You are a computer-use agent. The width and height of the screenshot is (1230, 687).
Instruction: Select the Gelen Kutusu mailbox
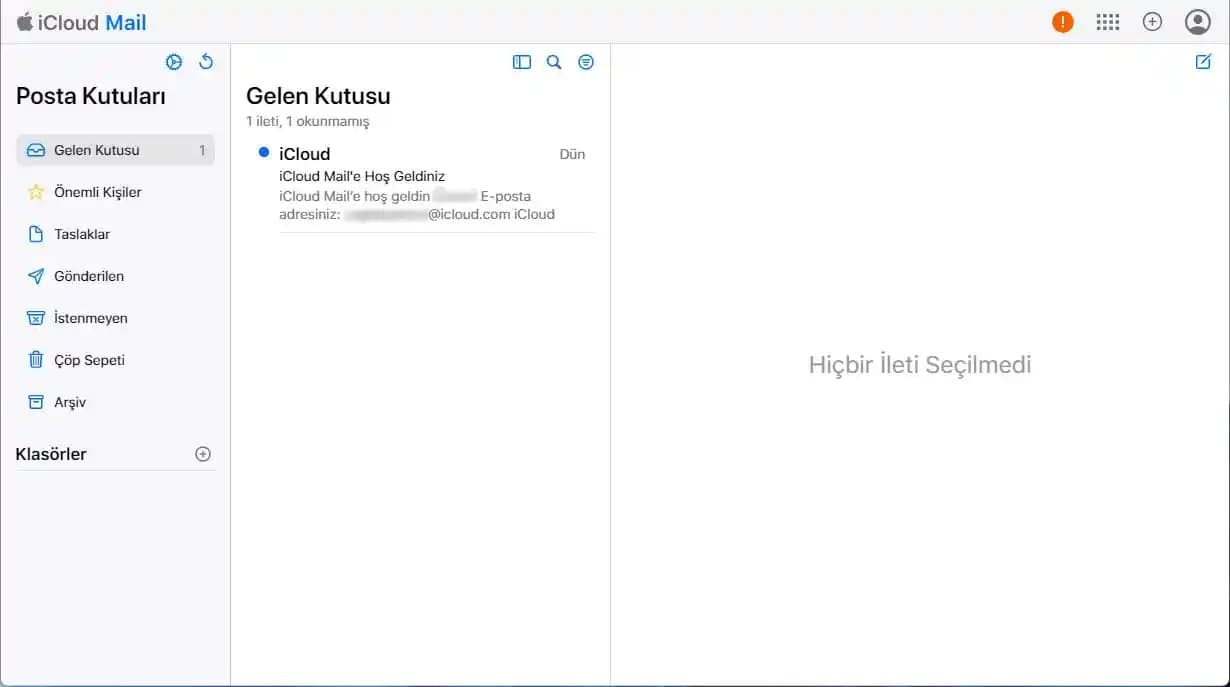click(100, 150)
